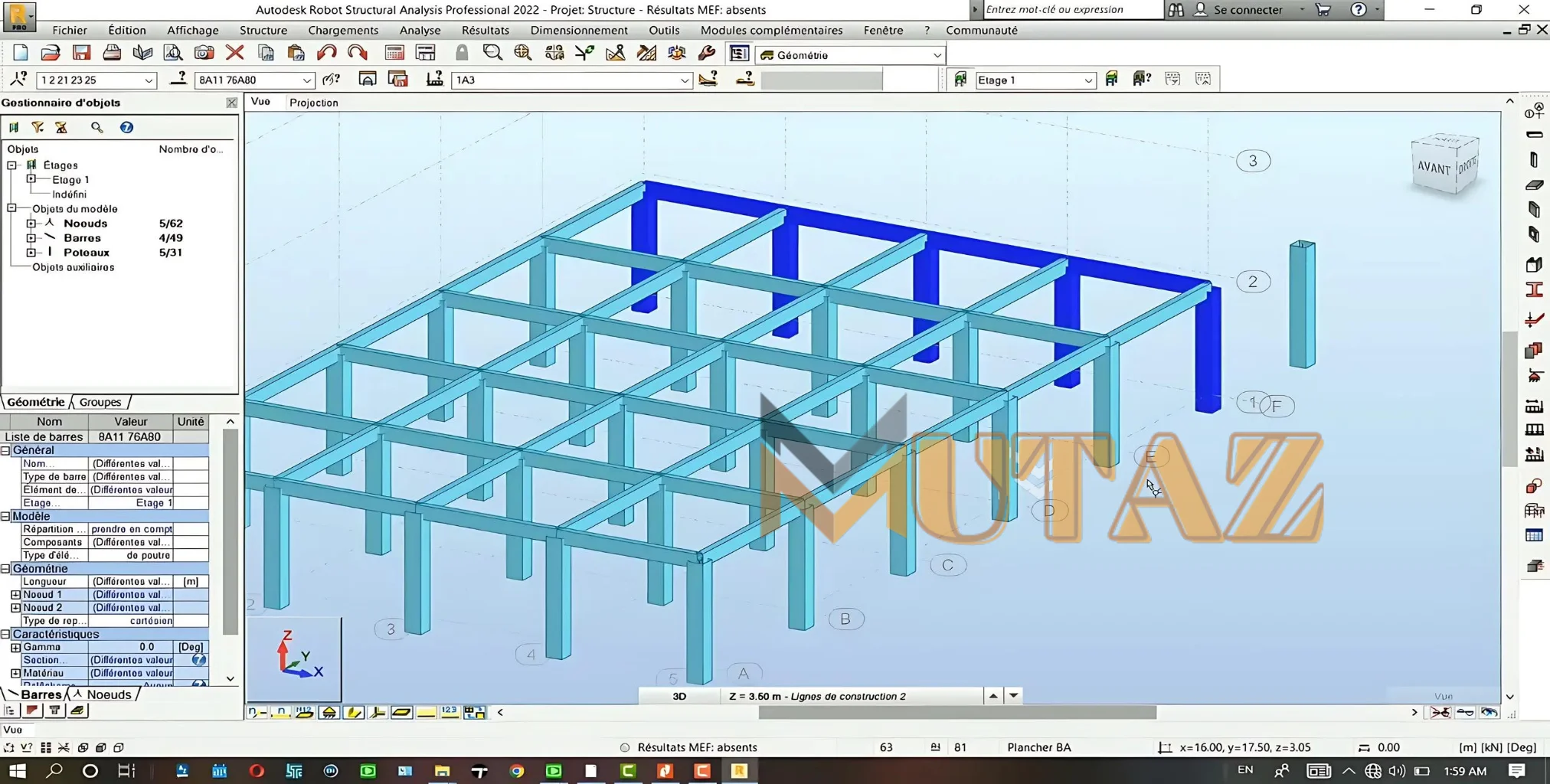1550x784 pixels.
Task: Save the project with the floppy icon
Action: click(81, 53)
